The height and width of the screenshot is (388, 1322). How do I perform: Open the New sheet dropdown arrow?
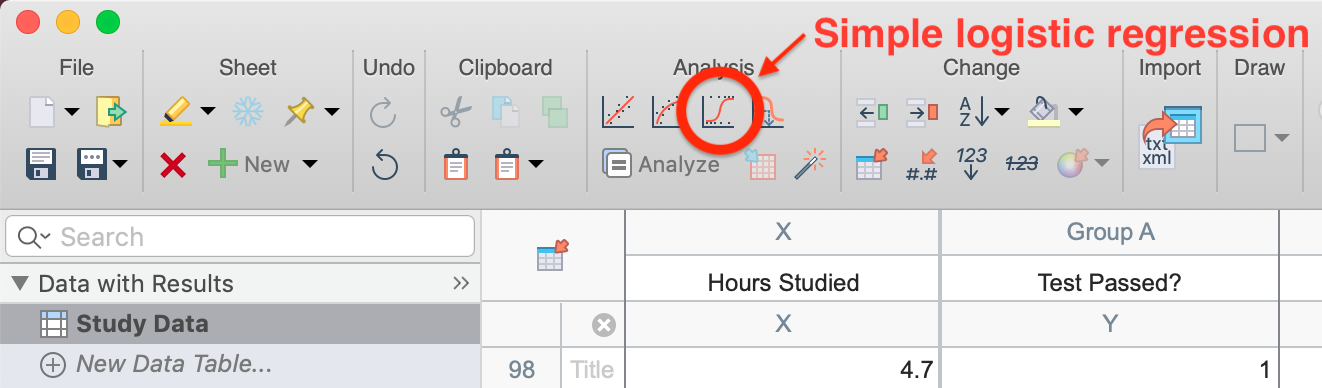pyautogui.click(x=309, y=164)
